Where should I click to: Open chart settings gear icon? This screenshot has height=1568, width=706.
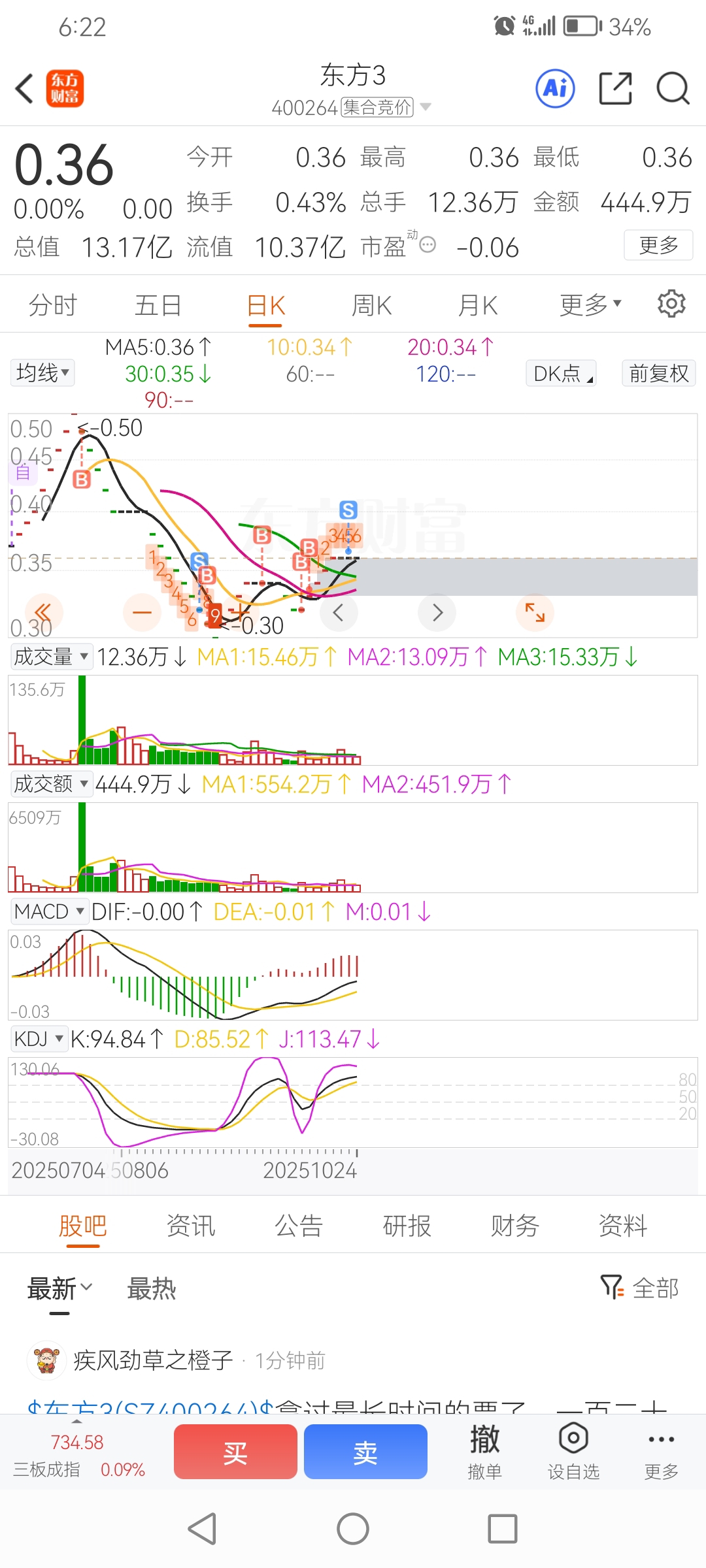pos(671,304)
